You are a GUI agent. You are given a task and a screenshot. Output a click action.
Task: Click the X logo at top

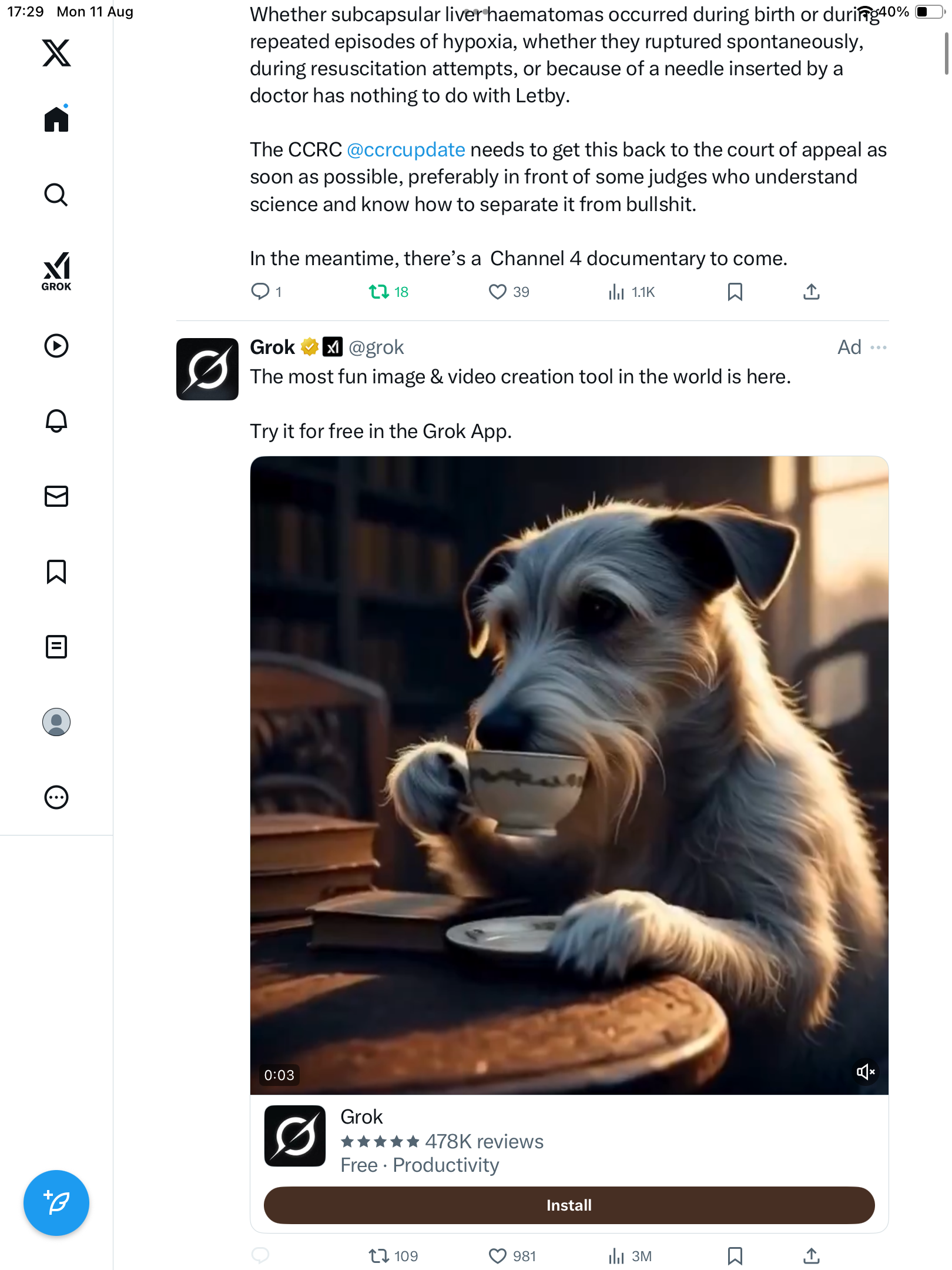pyautogui.click(x=56, y=53)
